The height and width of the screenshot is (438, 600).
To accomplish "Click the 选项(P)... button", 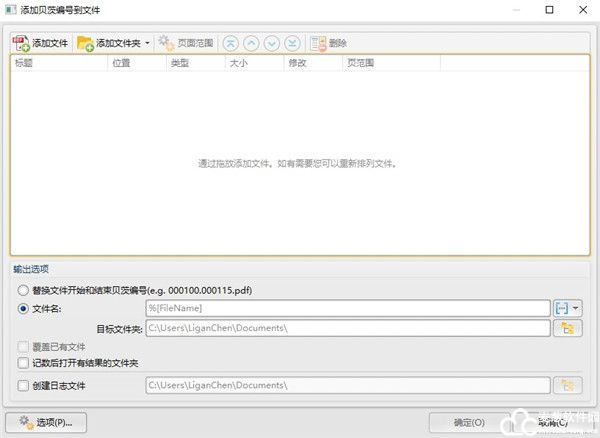I will pos(45,422).
